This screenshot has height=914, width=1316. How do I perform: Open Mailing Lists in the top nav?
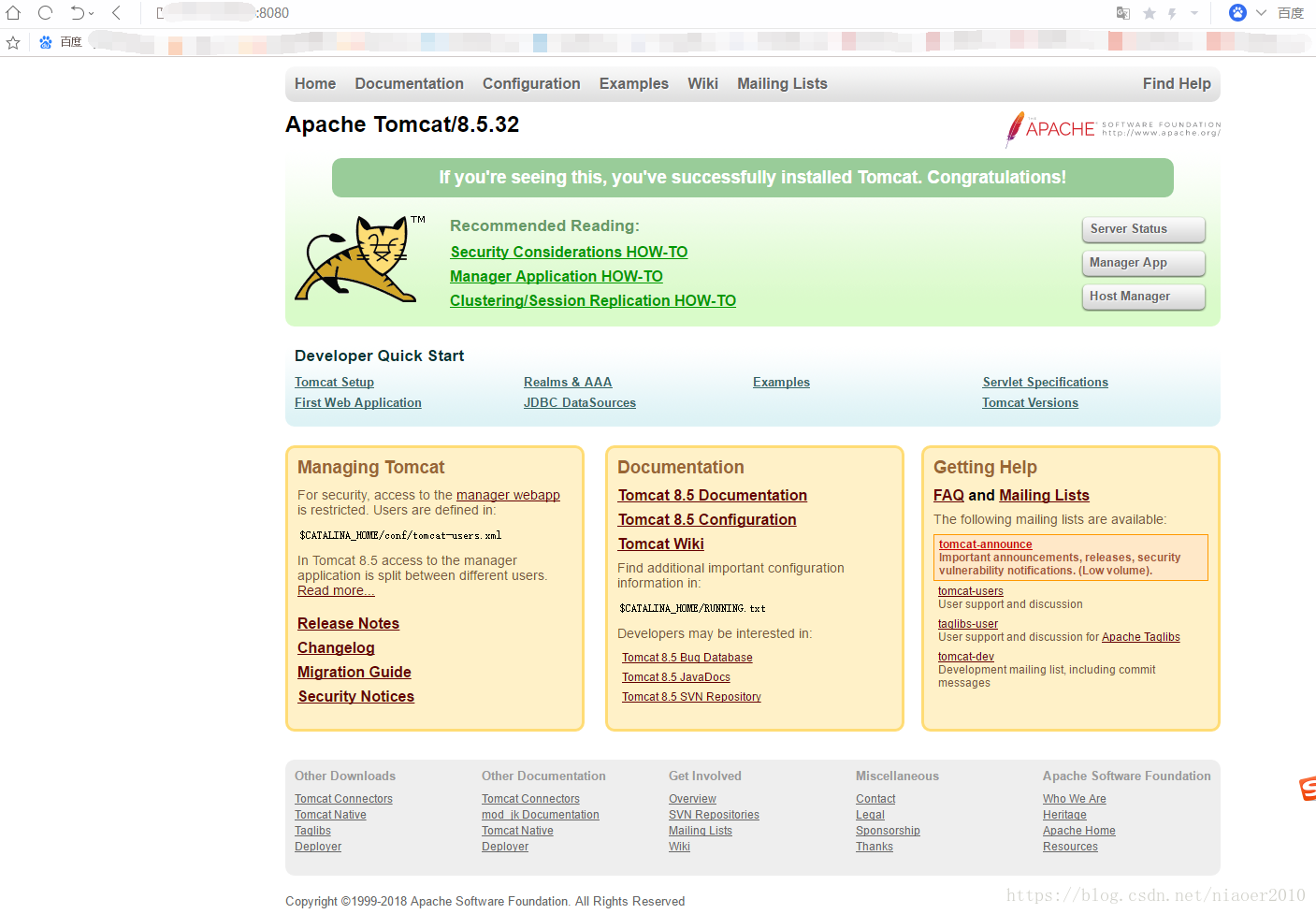(782, 83)
